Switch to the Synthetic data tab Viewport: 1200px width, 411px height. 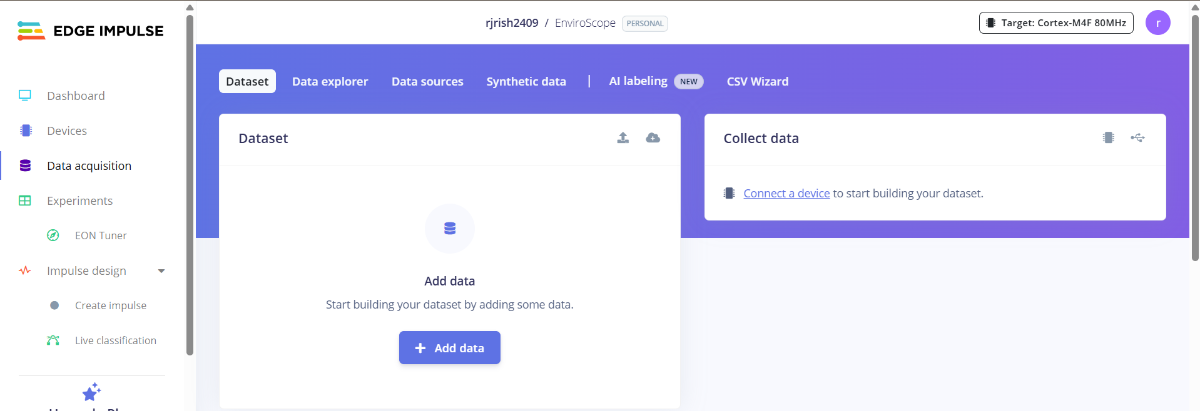click(x=526, y=82)
